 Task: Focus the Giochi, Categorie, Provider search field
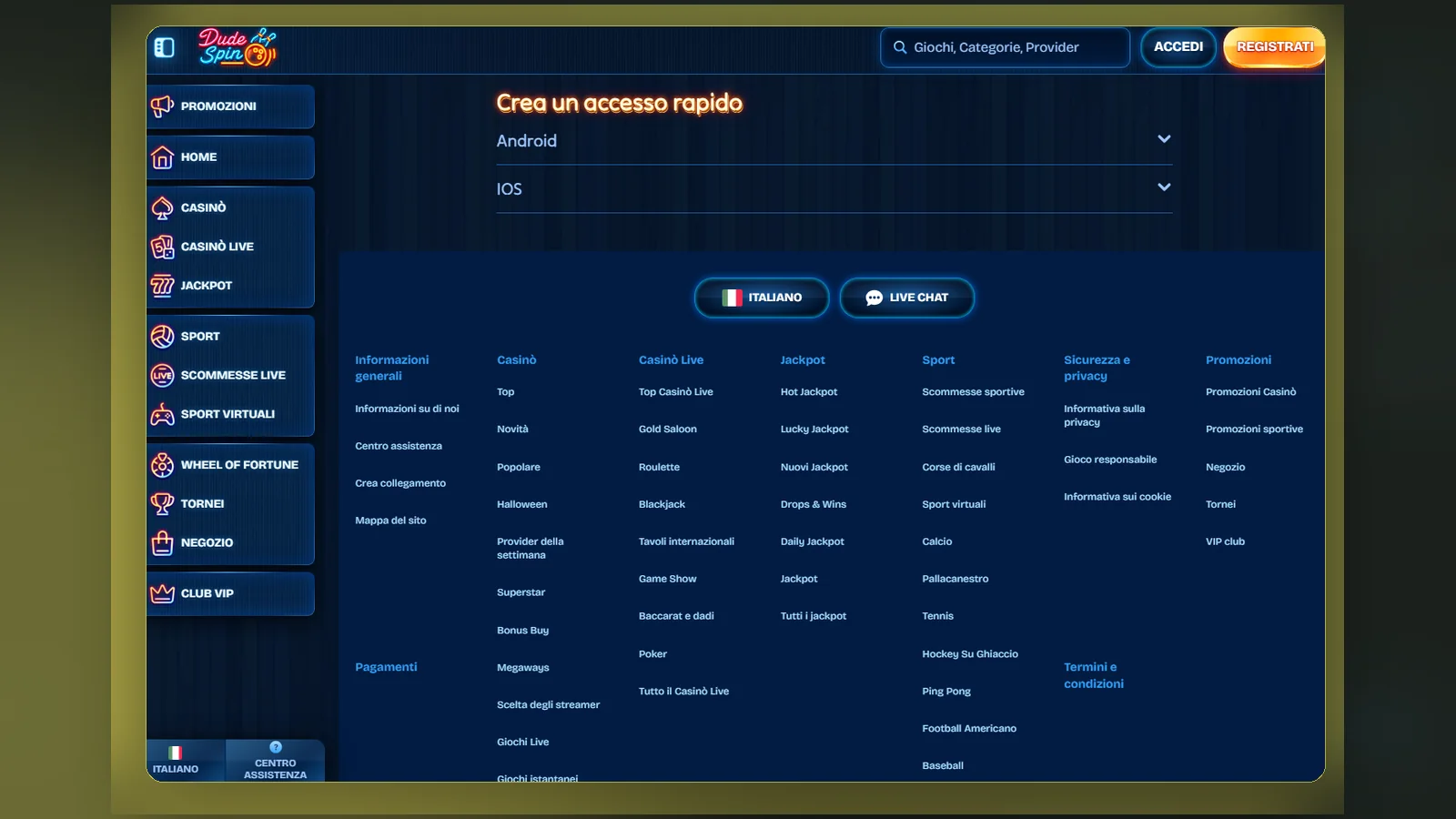click(1005, 47)
